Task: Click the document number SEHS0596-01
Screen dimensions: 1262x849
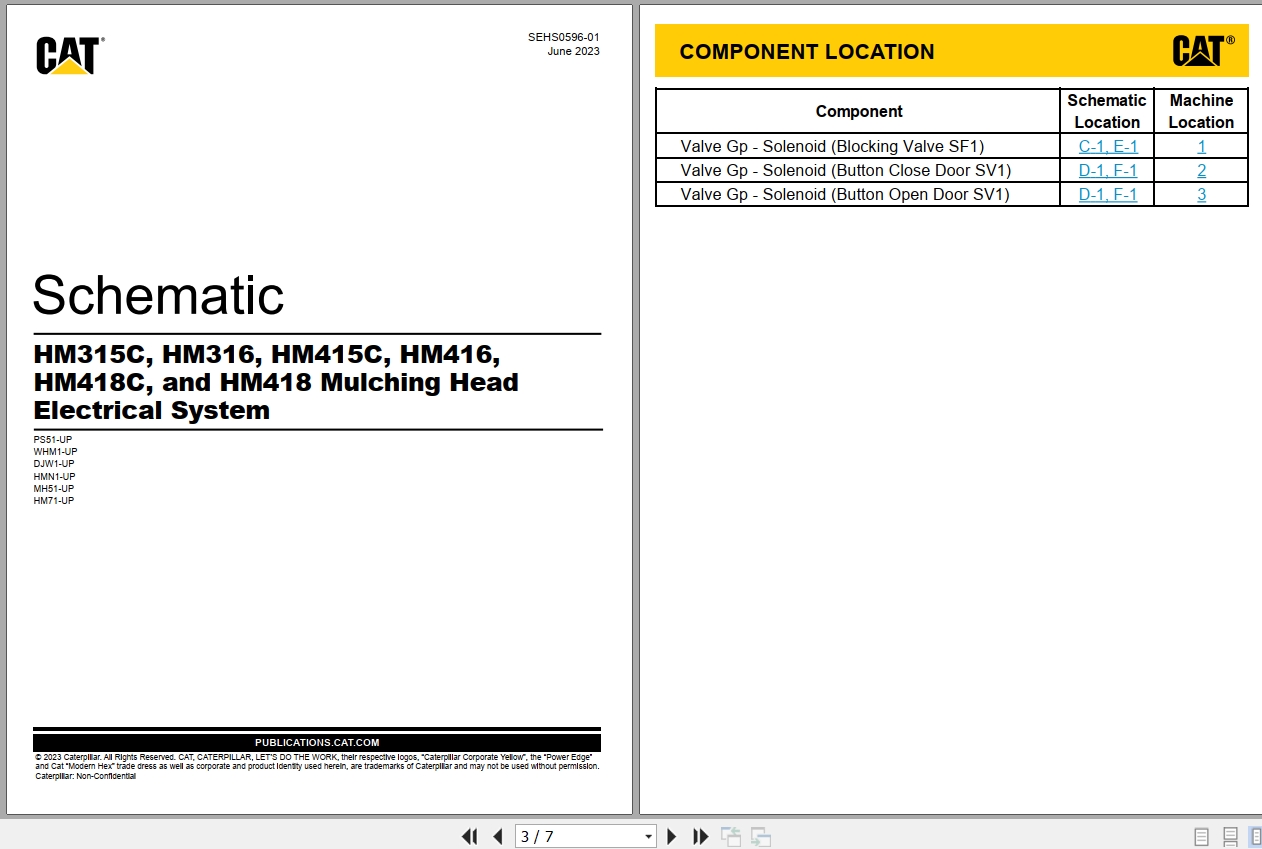Action: point(564,37)
